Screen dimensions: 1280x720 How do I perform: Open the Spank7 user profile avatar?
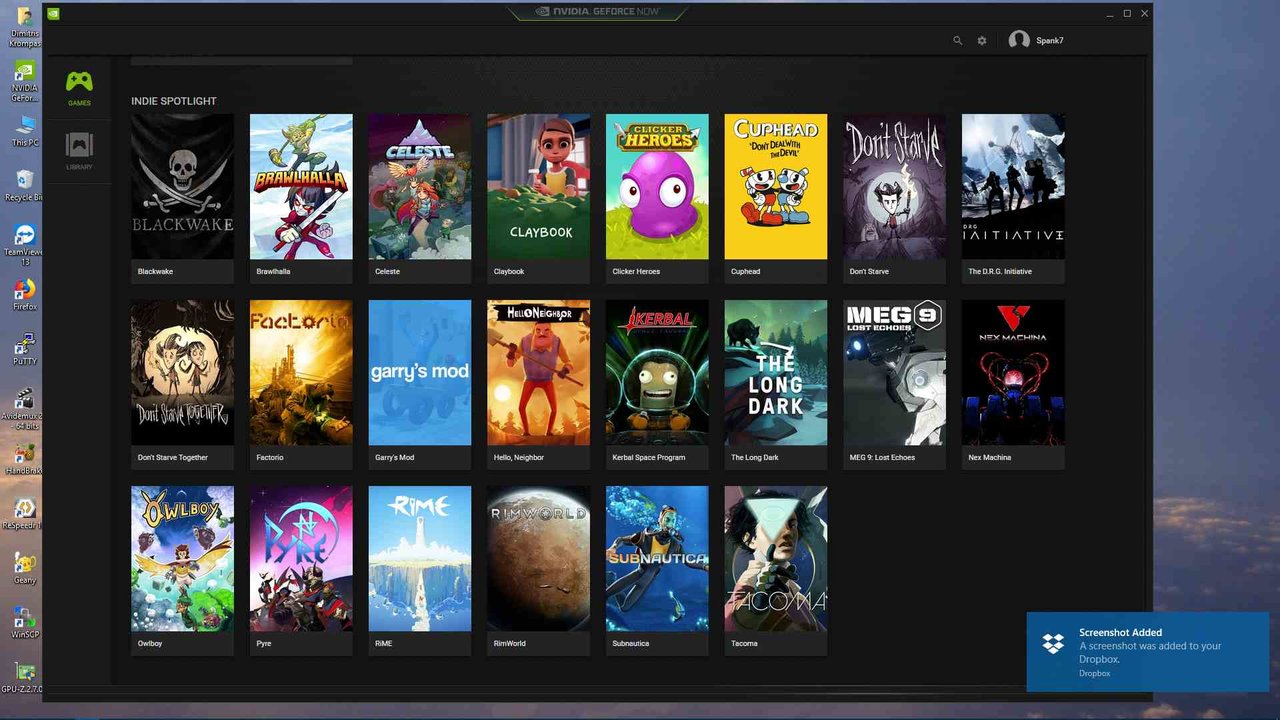[x=1019, y=40]
